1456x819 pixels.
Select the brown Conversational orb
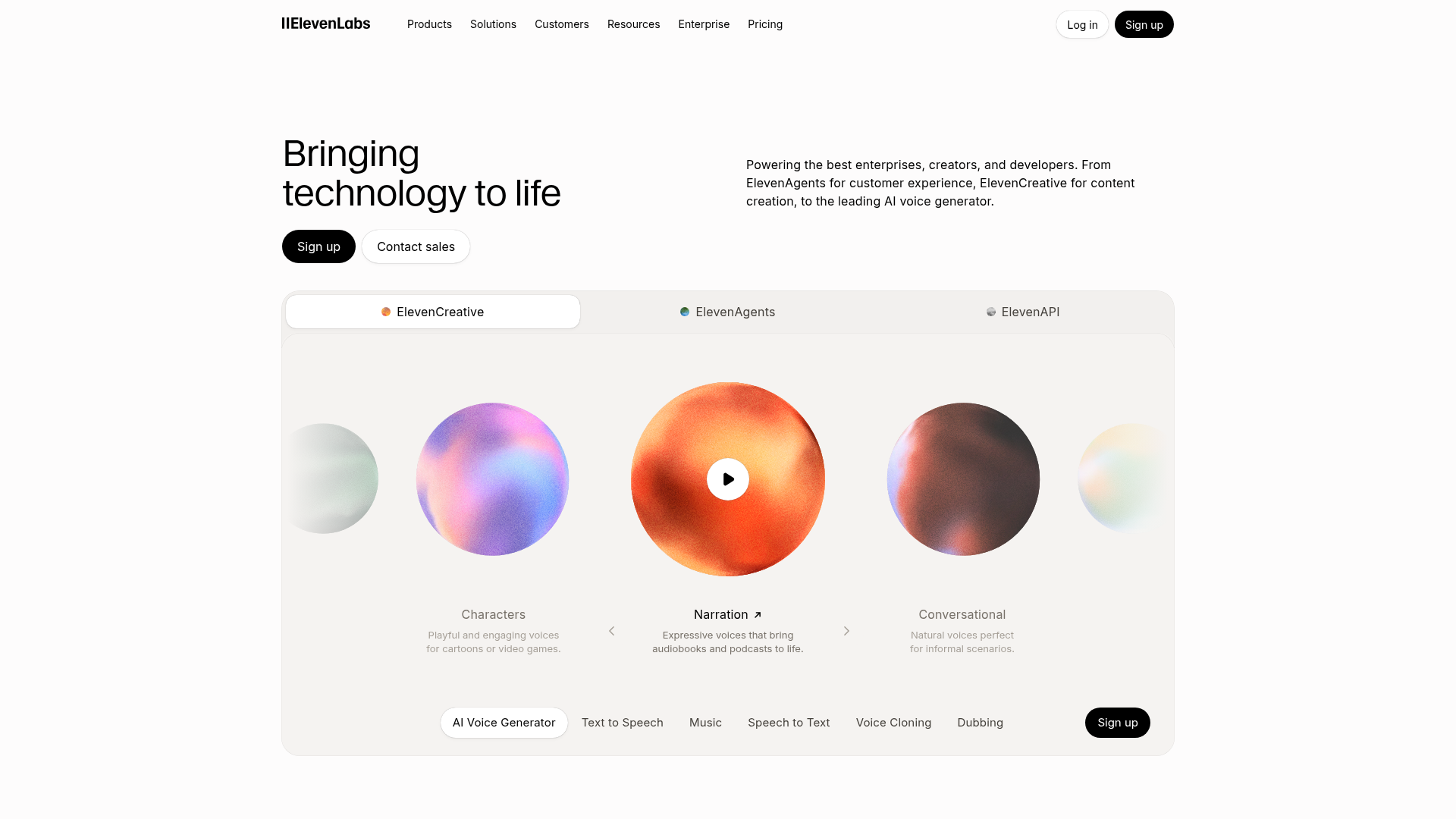pyautogui.click(x=963, y=479)
